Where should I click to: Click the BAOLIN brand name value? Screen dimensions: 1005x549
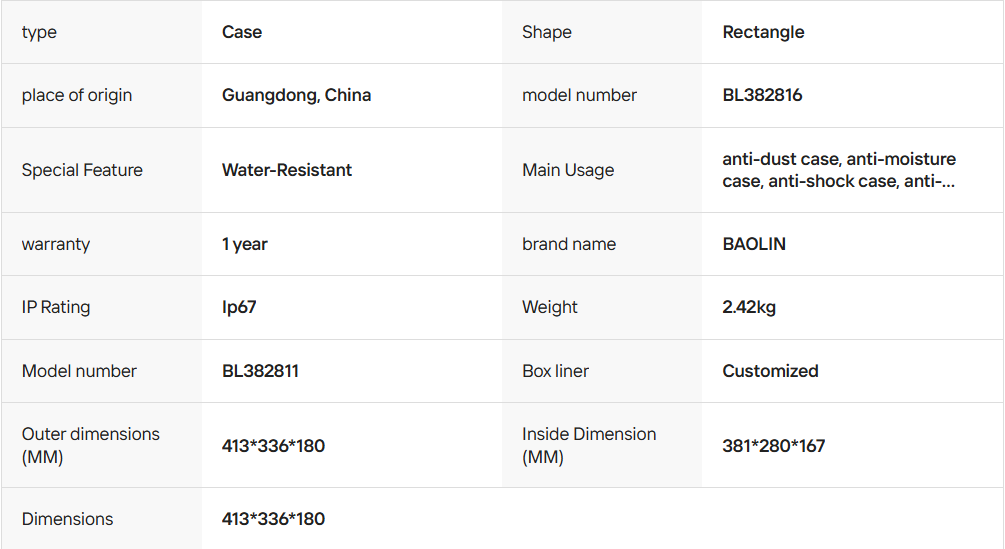(754, 244)
